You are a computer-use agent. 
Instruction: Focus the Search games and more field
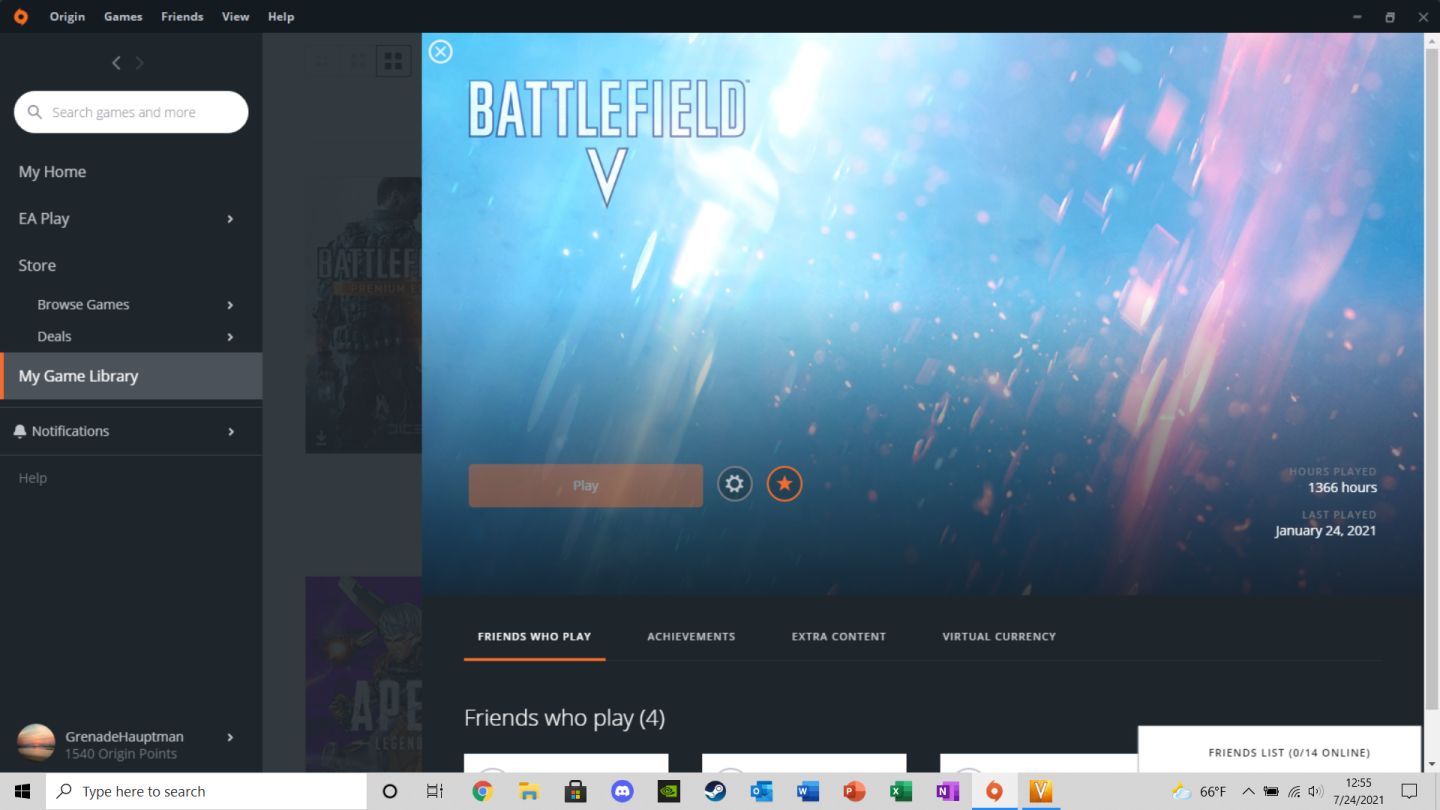131,112
